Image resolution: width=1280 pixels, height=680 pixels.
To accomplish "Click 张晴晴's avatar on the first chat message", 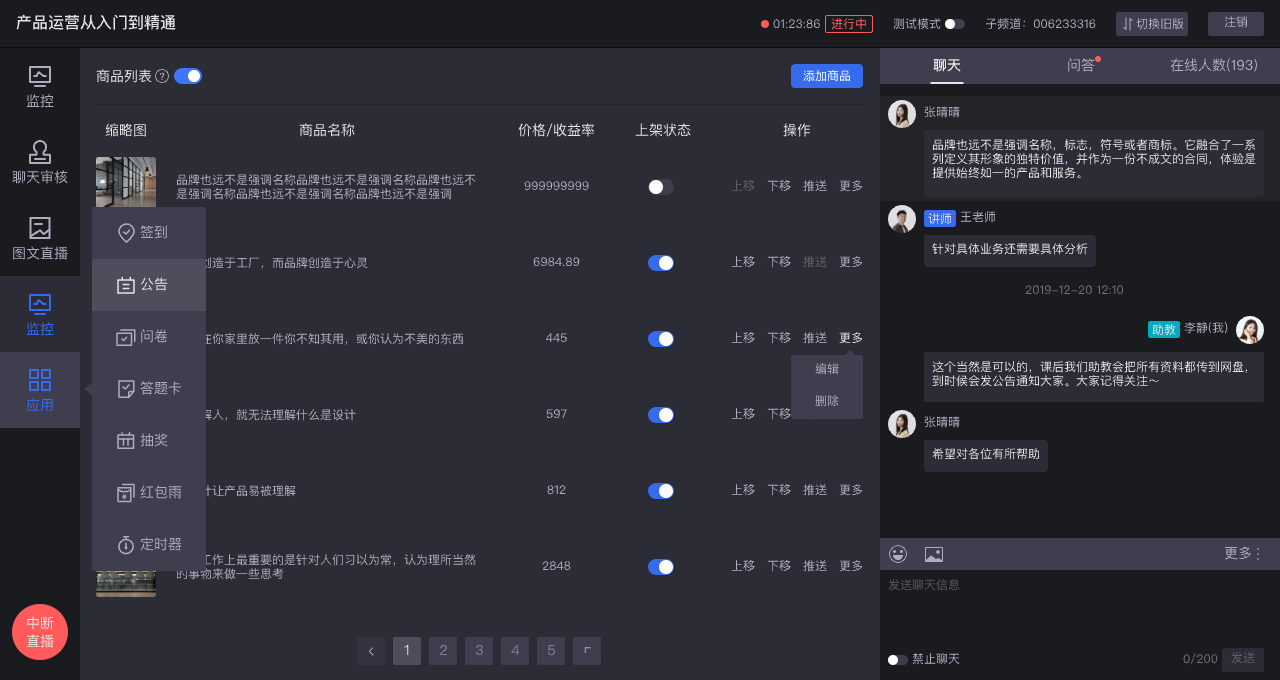I will point(902,114).
